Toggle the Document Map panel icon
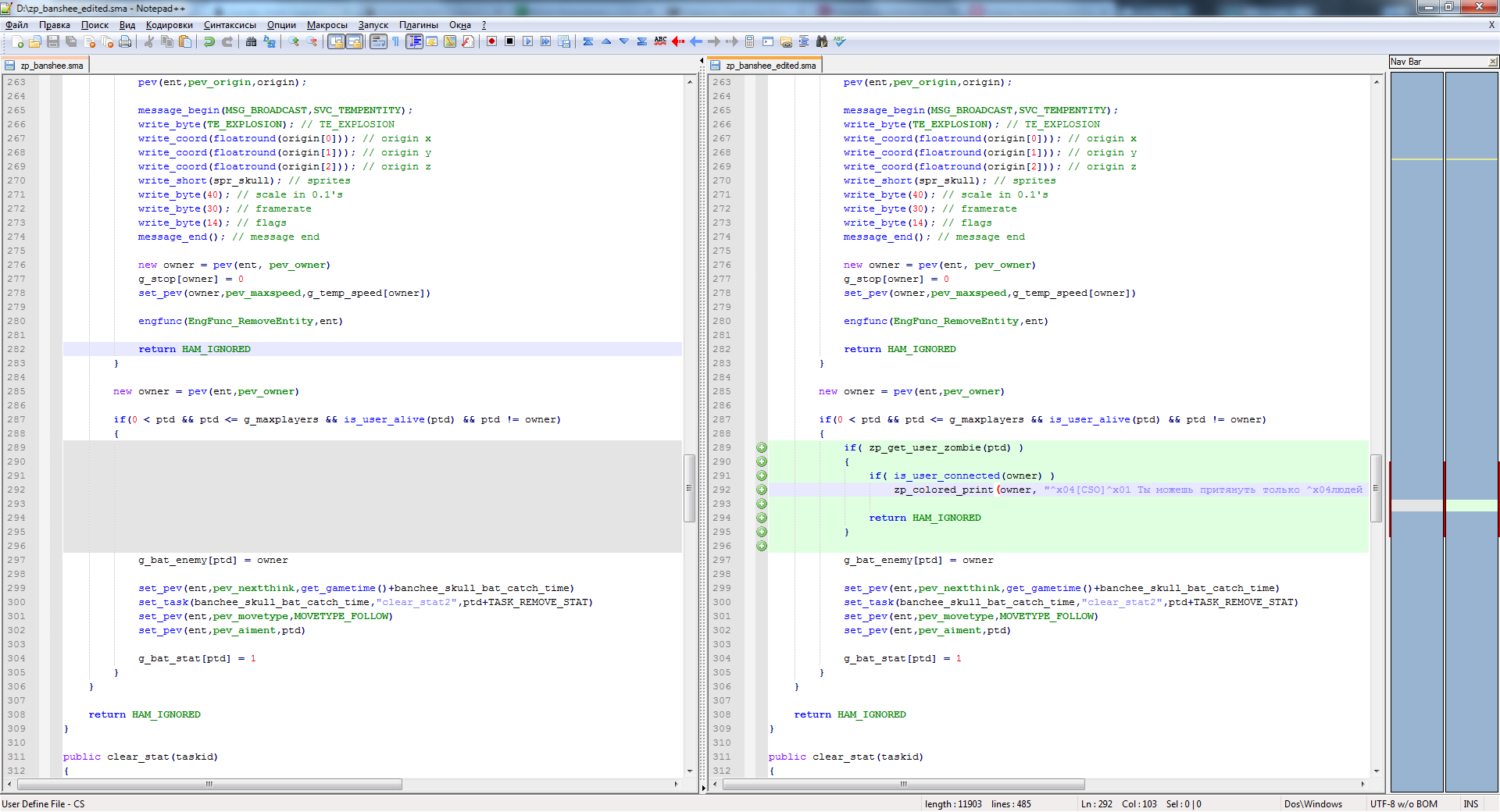The width and height of the screenshot is (1500, 812). point(449,41)
